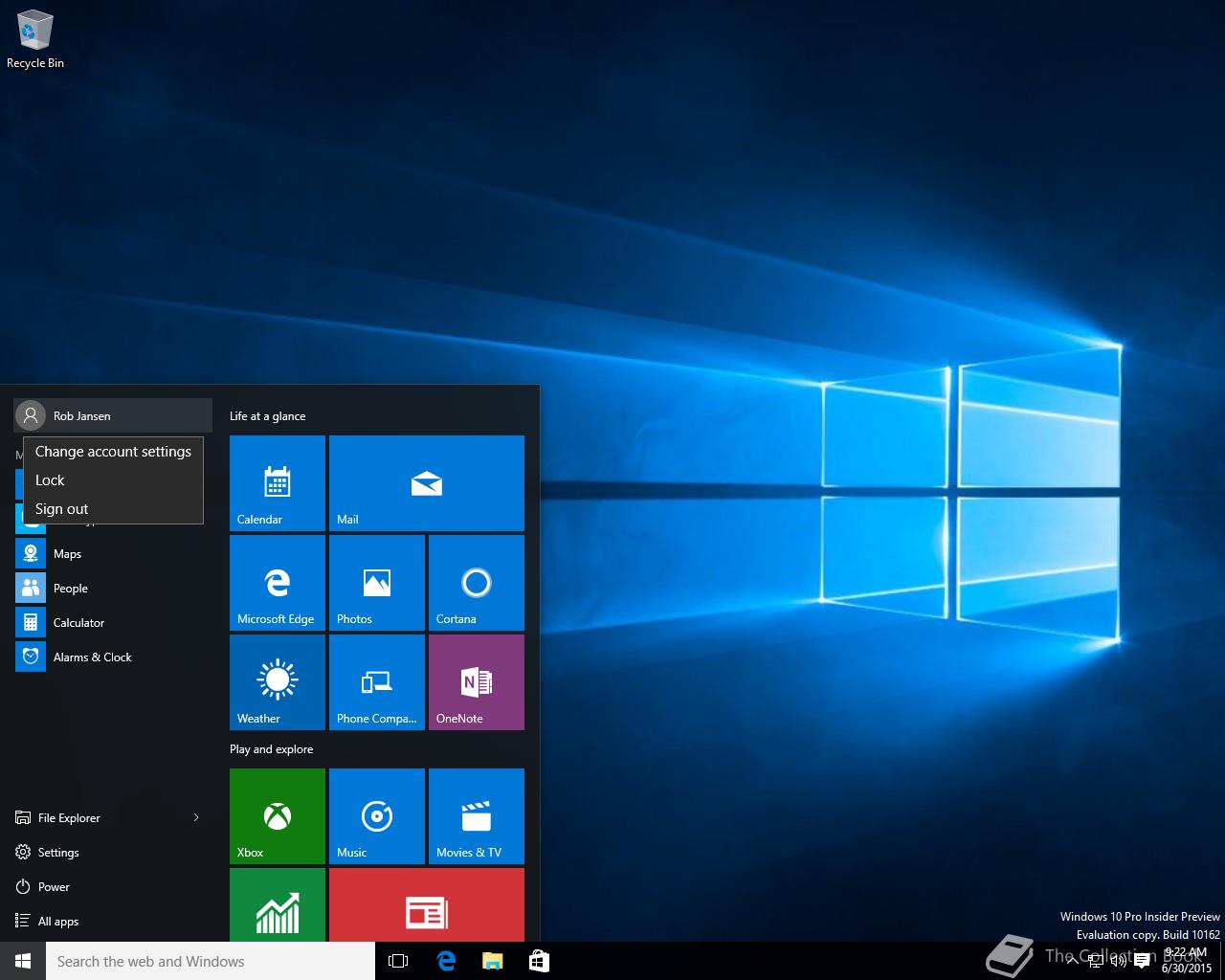This screenshot has width=1225, height=980.
Task: Open the Xbox tile
Action: pos(278,816)
